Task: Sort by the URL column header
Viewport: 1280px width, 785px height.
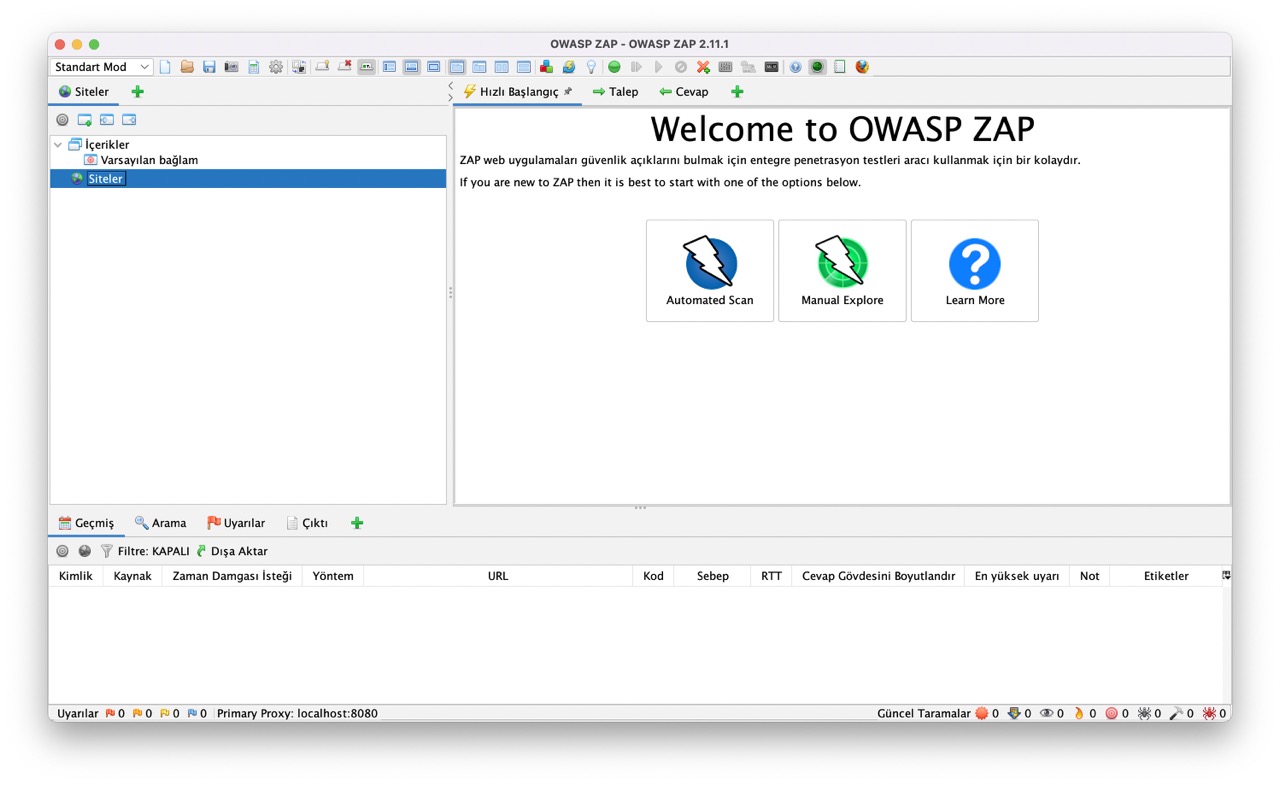Action: pyautogui.click(x=498, y=576)
